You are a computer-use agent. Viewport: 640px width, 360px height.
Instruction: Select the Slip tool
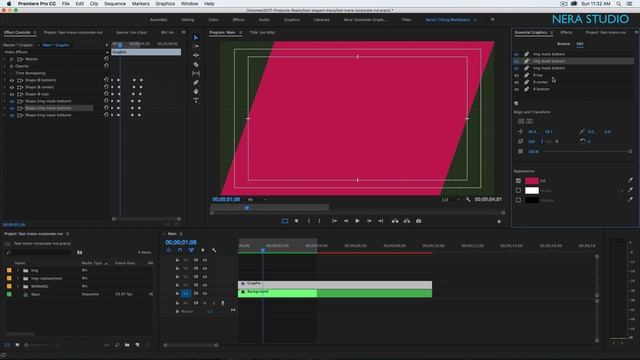coord(196,73)
